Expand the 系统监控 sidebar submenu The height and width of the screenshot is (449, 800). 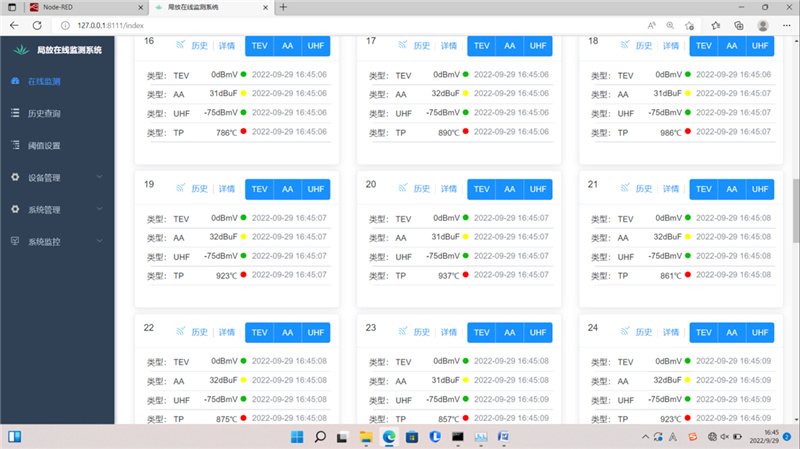click(x=99, y=242)
